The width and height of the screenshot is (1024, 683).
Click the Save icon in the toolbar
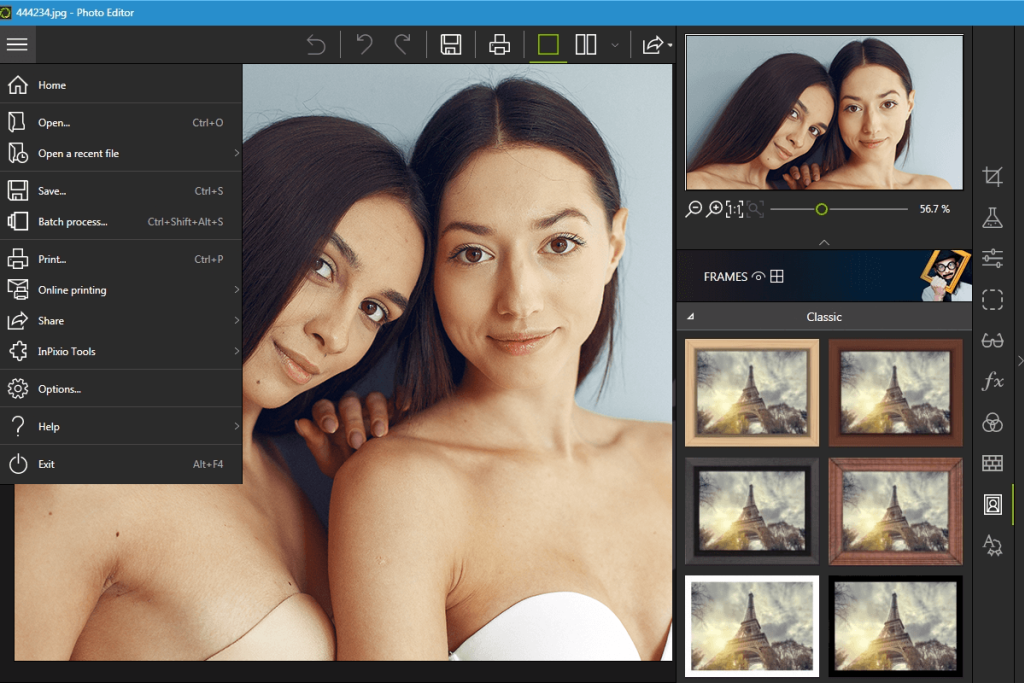[451, 44]
